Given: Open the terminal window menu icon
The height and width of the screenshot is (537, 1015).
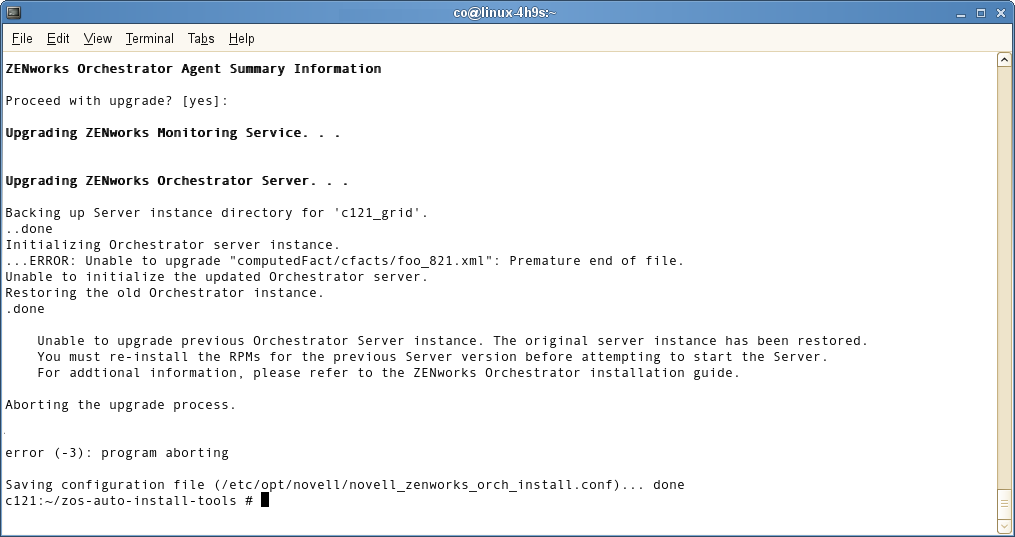Looking at the screenshot, I should pos(13,12).
